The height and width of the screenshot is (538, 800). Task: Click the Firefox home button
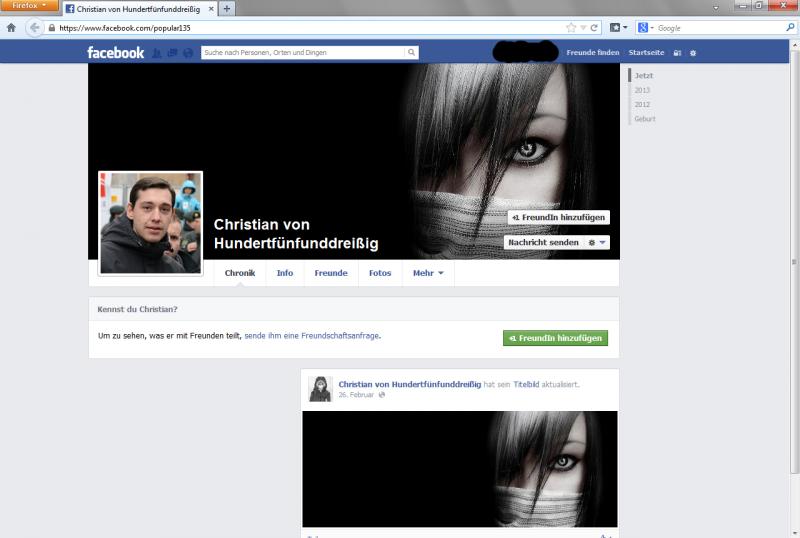tap(11, 28)
